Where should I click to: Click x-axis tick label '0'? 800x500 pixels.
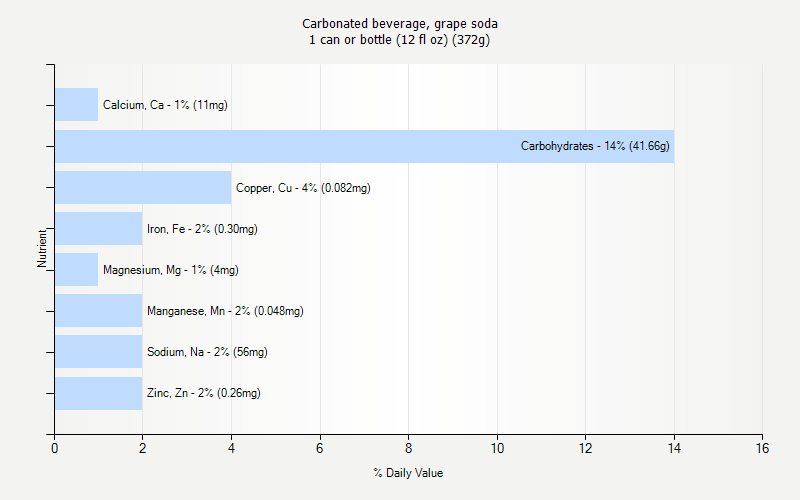click(x=55, y=448)
